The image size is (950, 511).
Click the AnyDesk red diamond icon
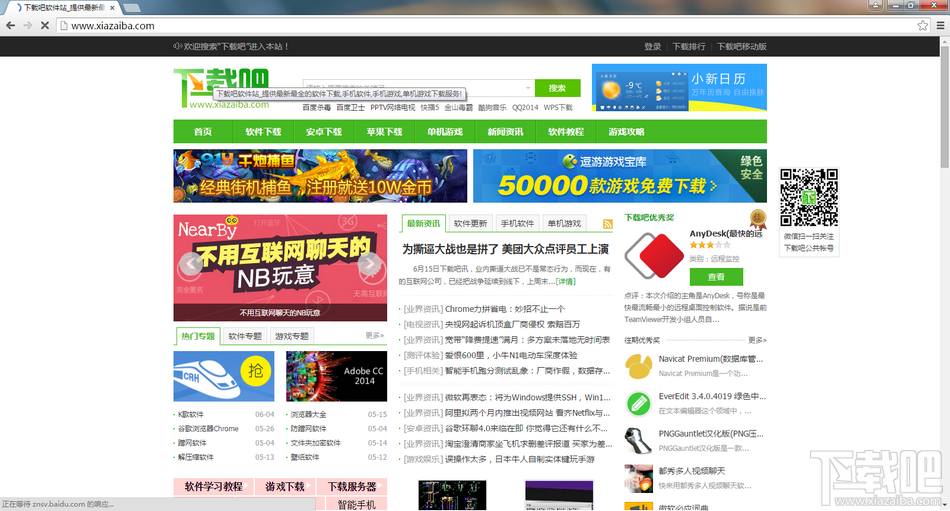point(654,256)
